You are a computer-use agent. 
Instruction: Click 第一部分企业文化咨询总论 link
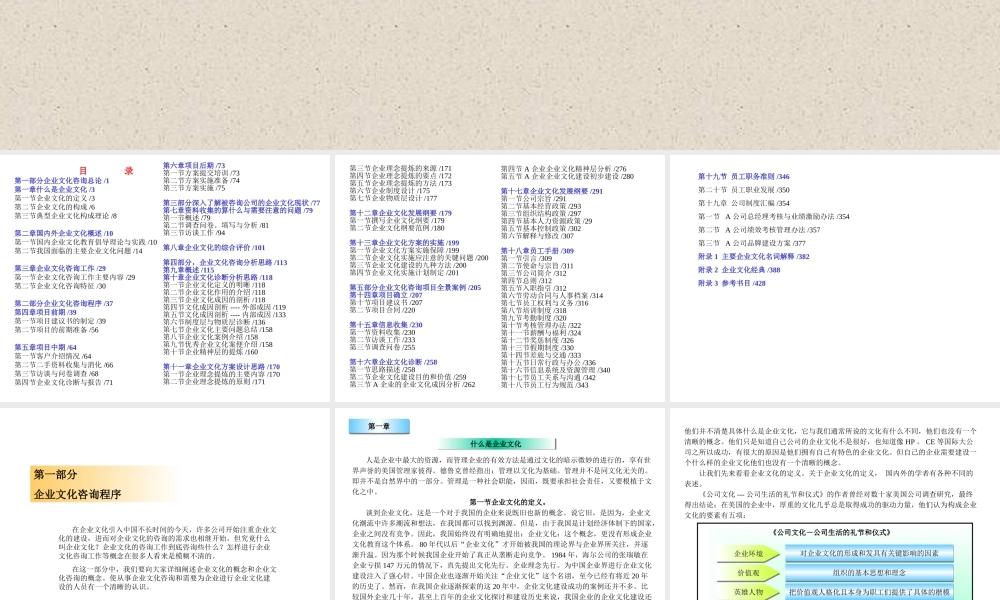pyautogui.click(x=62, y=179)
